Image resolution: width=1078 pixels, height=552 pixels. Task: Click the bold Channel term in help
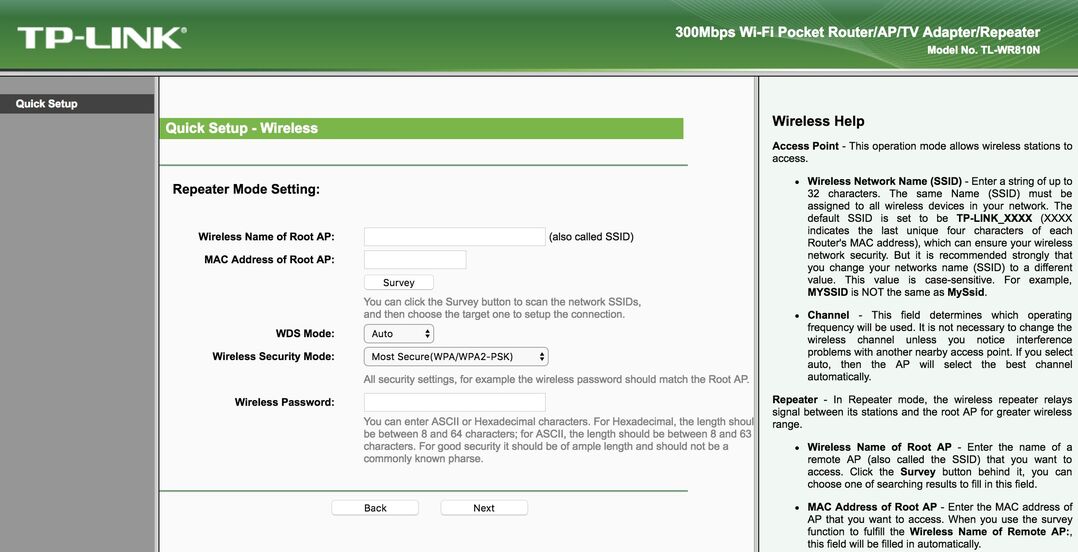(828, 315)
